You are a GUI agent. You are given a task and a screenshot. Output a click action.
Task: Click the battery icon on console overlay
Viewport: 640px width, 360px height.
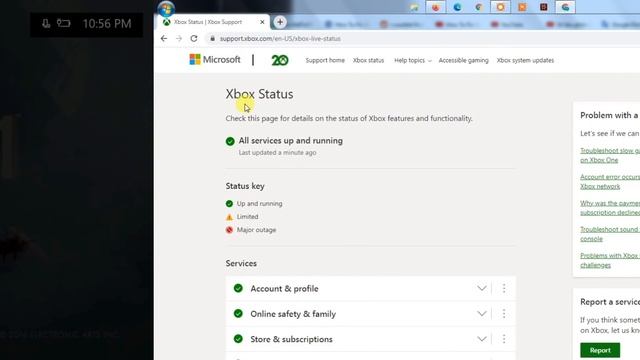click(x=64, y=23)
